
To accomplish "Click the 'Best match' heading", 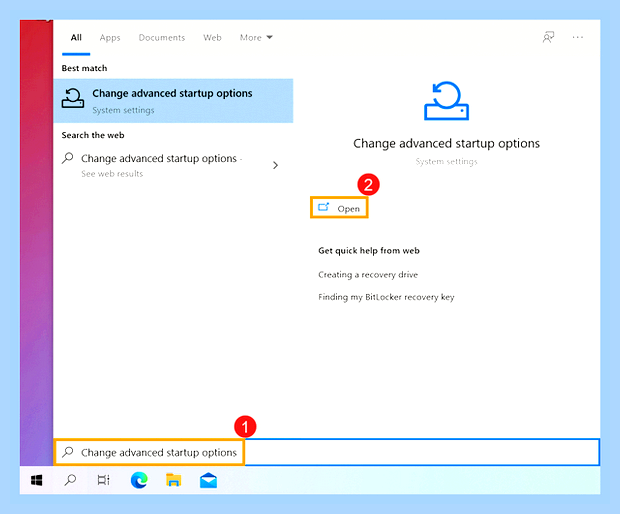I will 84,68.
